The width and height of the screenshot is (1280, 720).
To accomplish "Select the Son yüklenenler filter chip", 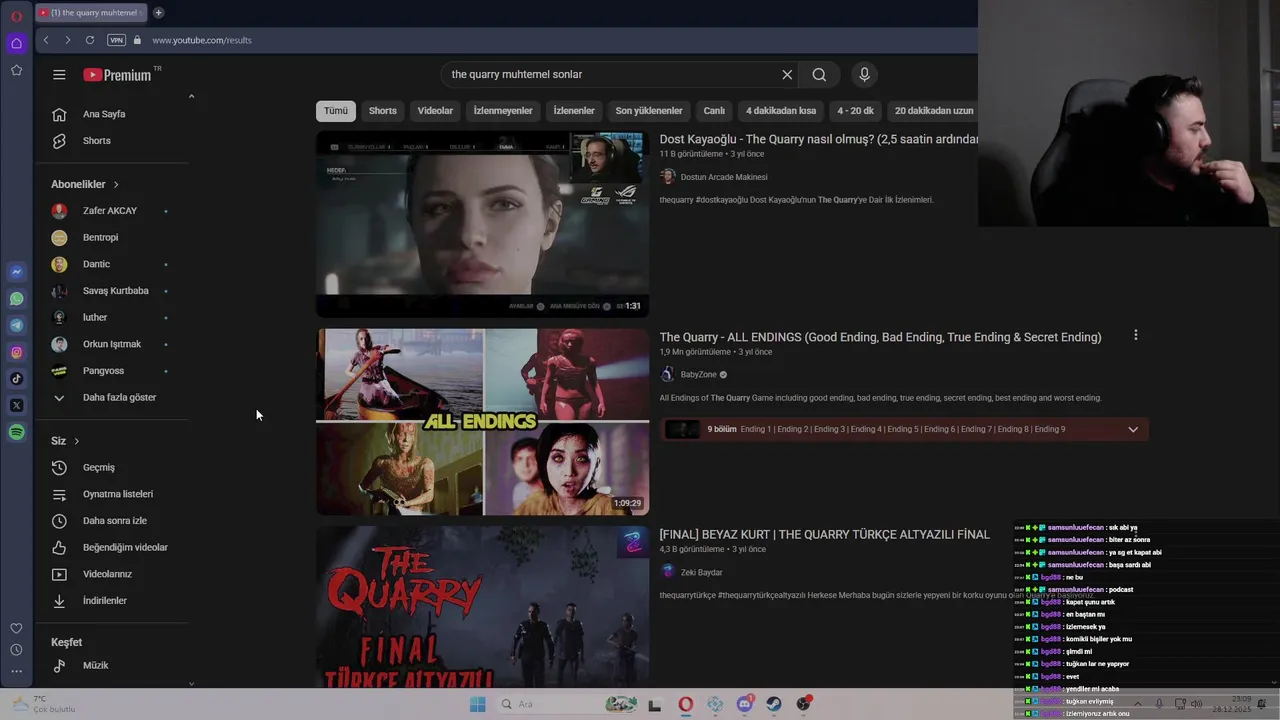I will point(649,111).
